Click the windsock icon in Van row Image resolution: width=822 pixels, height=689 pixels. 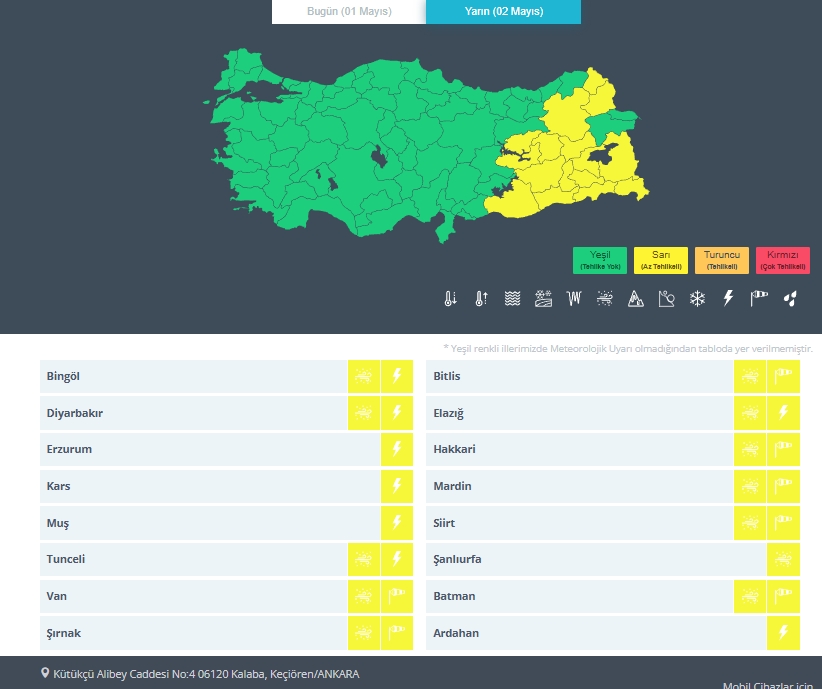point(397,596)
